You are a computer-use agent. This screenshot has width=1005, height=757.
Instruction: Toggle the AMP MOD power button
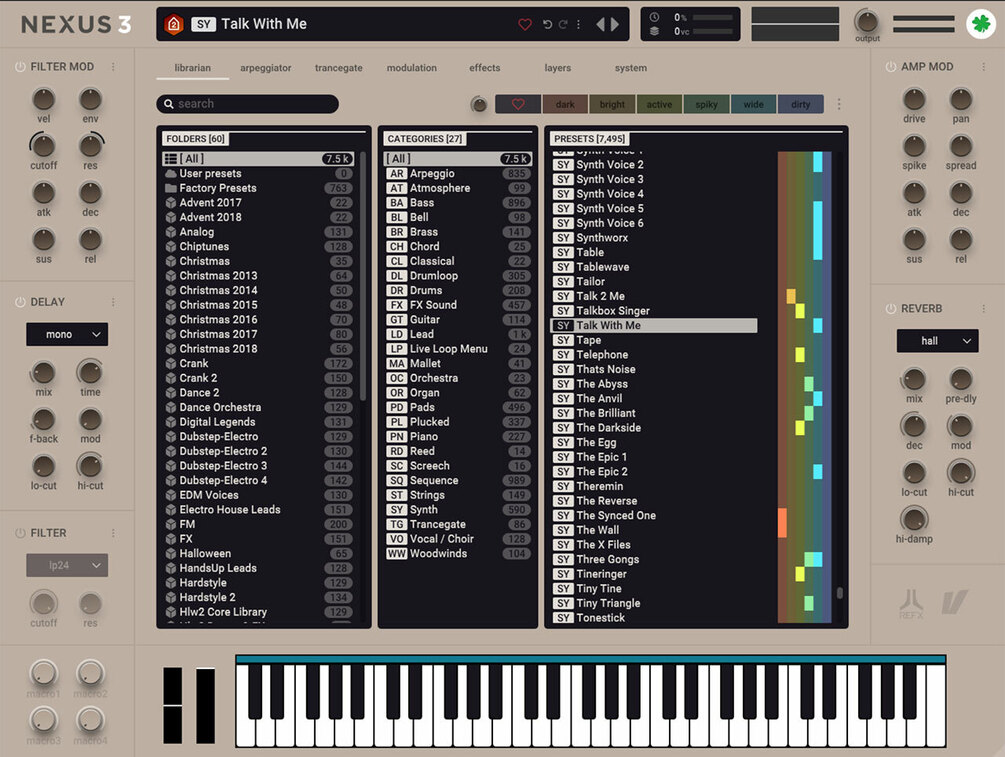coord(890,67)
